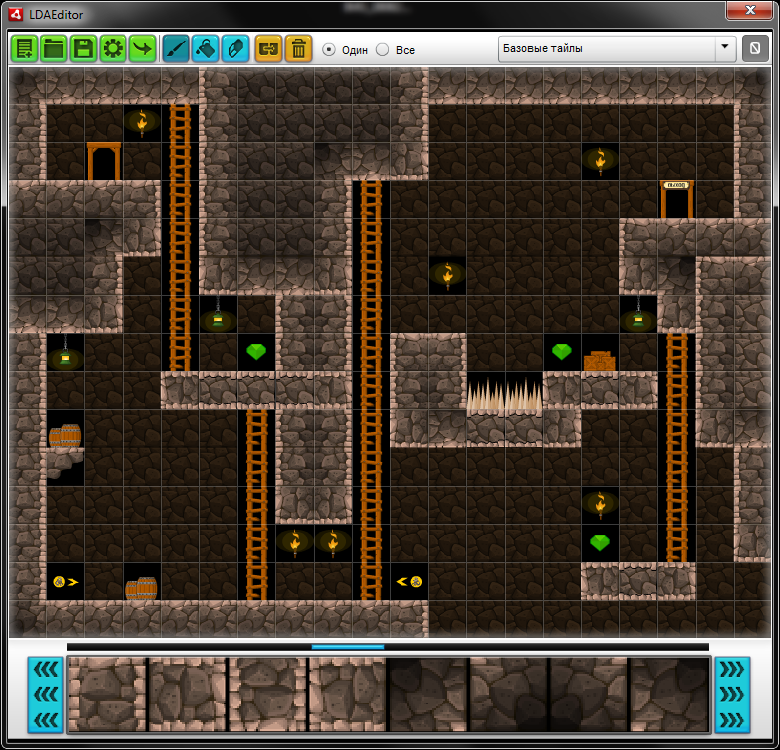The image size is (780, 750).
Task: Select the brush drawing tool
Action: [176, 48]
